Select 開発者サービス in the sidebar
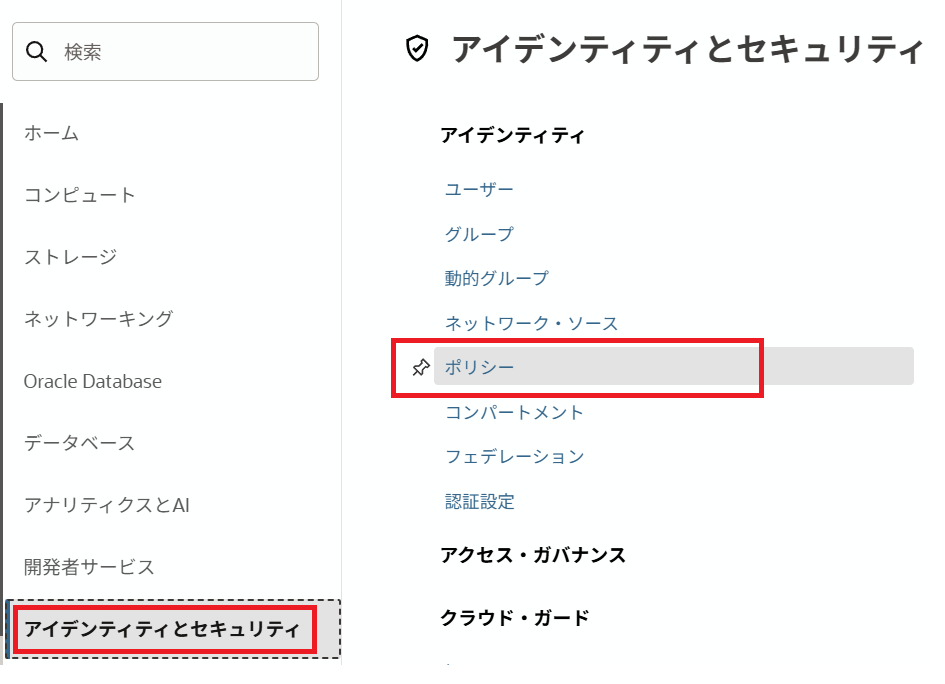Viewport: 945px width, 684px height. click(90, 567)
